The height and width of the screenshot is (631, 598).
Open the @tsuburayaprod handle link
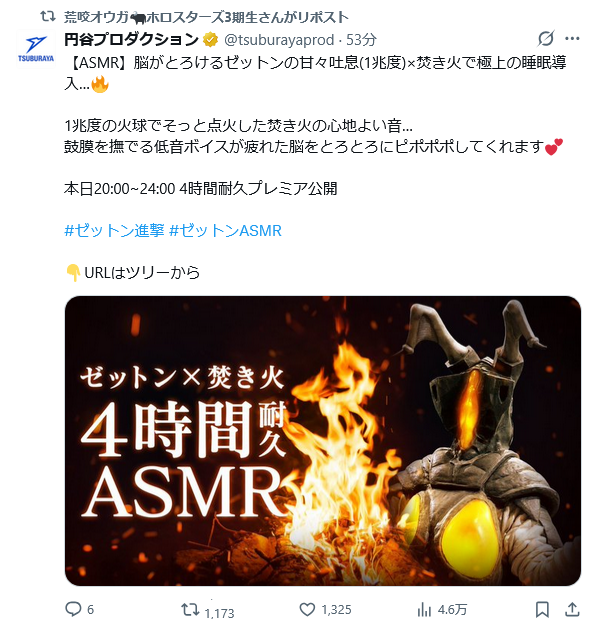click(279, 39)
